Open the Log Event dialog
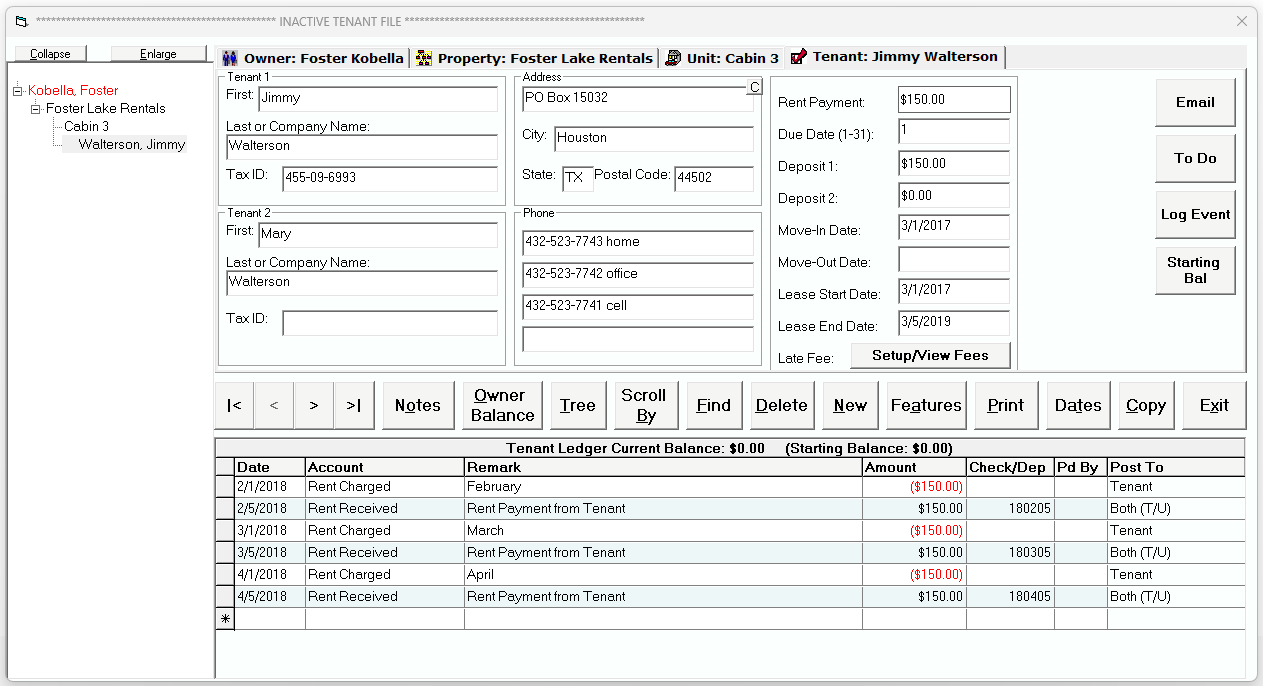 (x=1195, y=214)
